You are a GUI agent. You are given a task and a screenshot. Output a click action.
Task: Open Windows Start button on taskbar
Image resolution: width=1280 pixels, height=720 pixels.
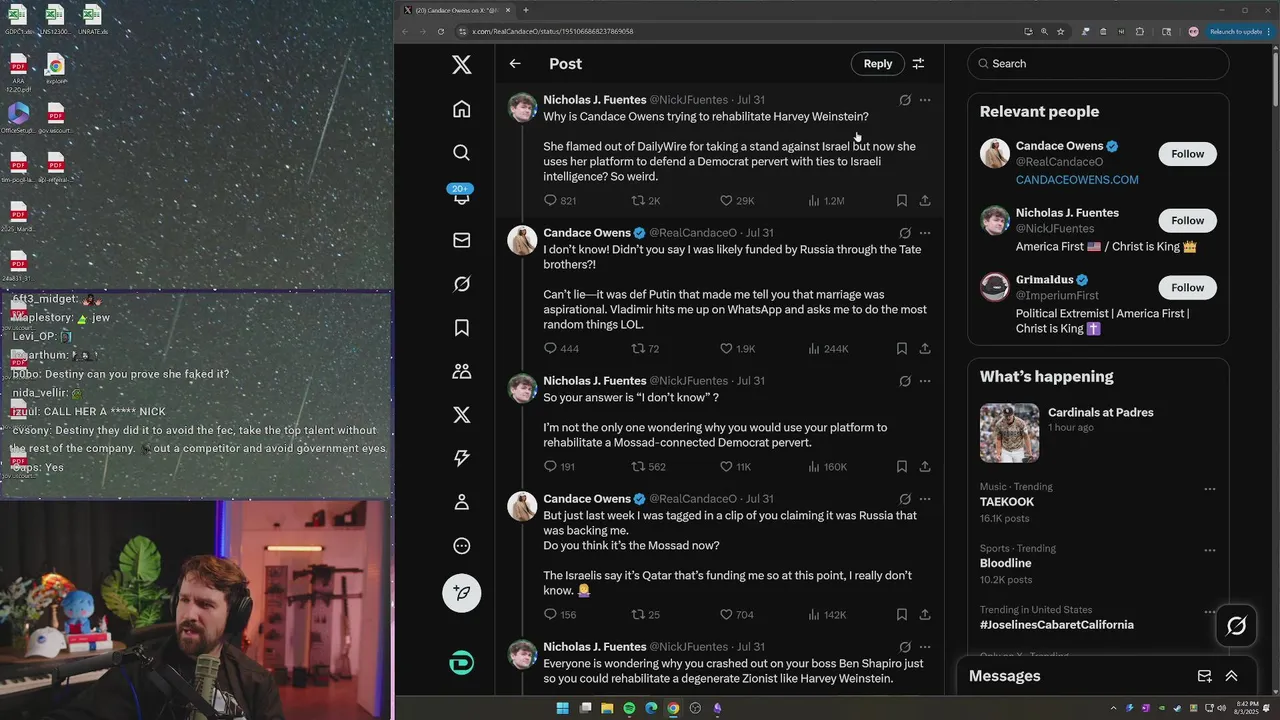562,708
